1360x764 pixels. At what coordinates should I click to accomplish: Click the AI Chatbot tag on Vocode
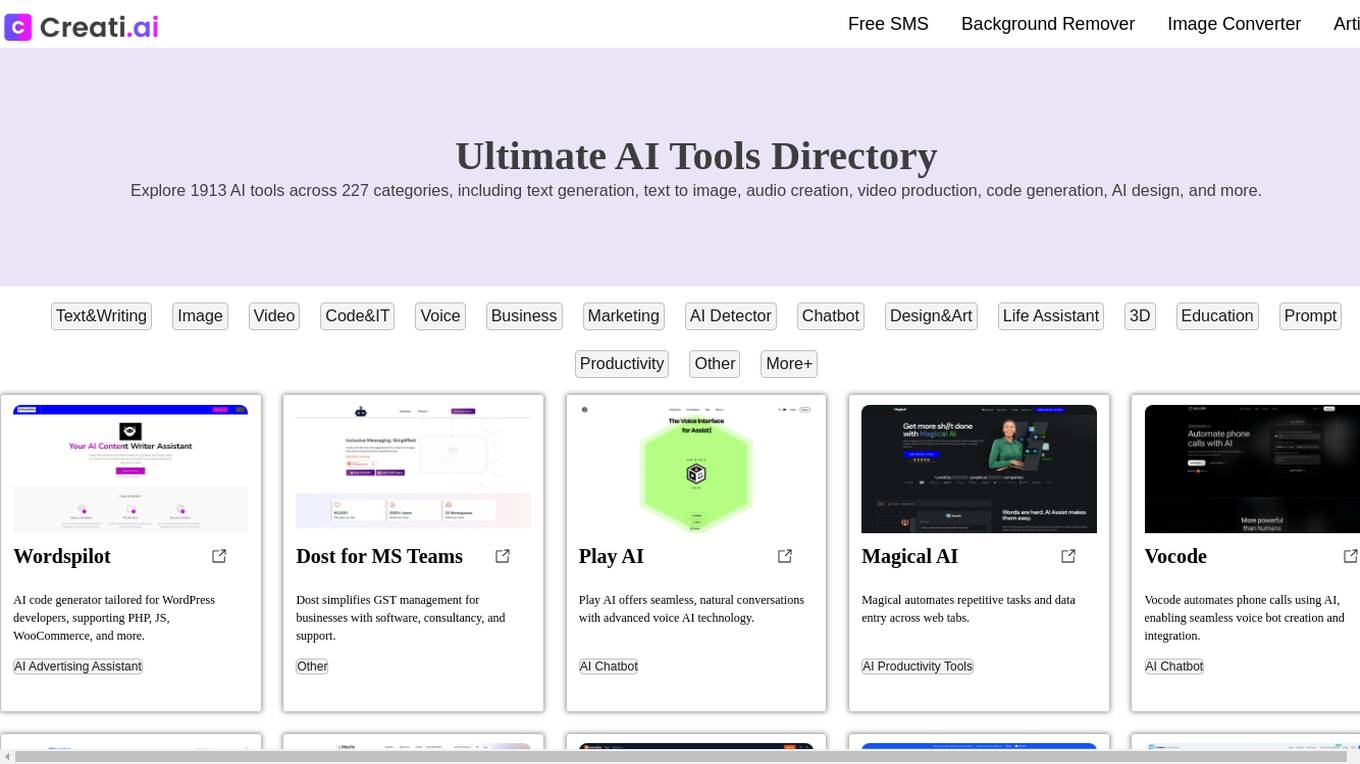[x=1174, y=667]
